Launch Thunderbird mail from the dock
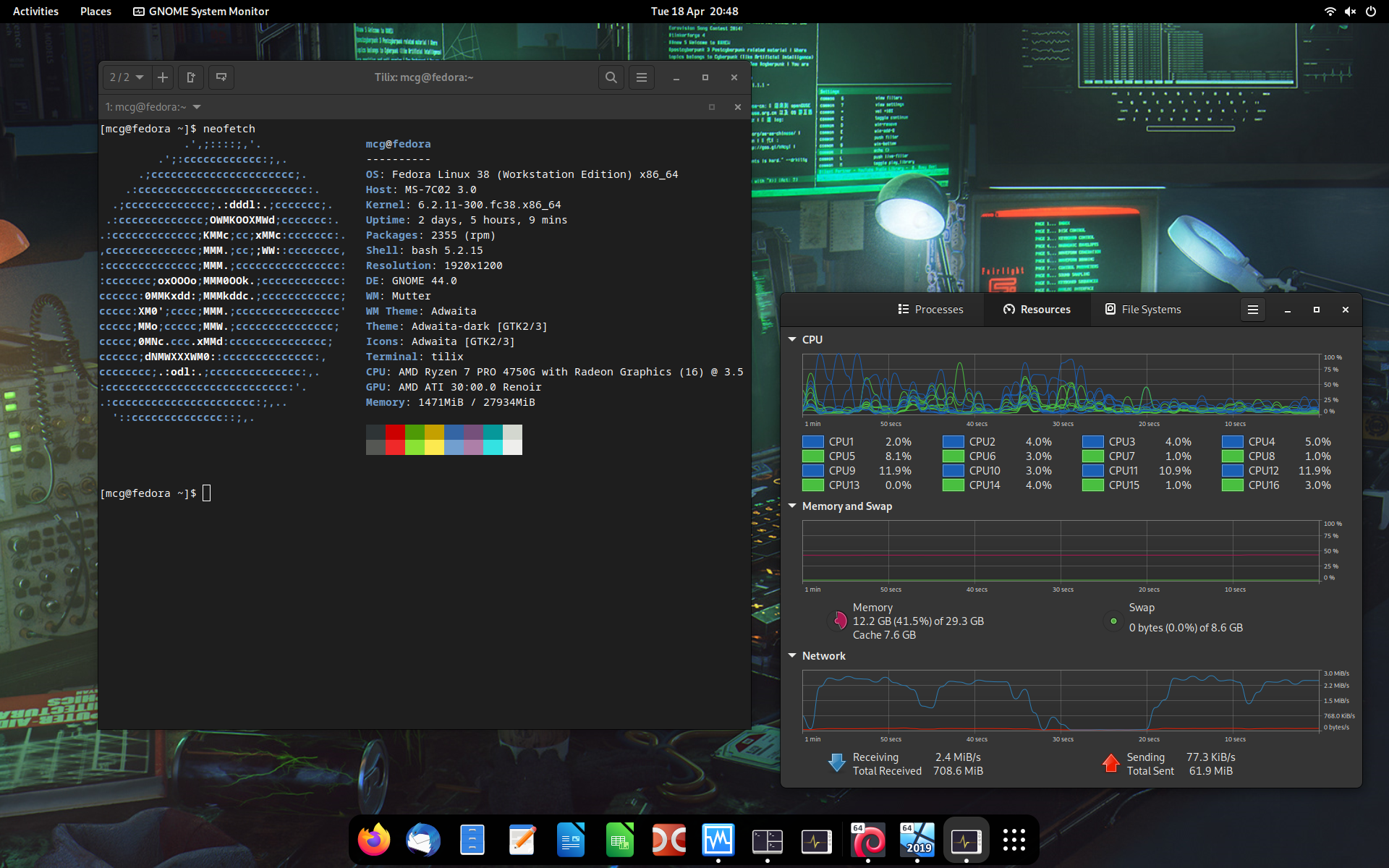Viewport: 1389px width, 868px height. click(423, 840)
